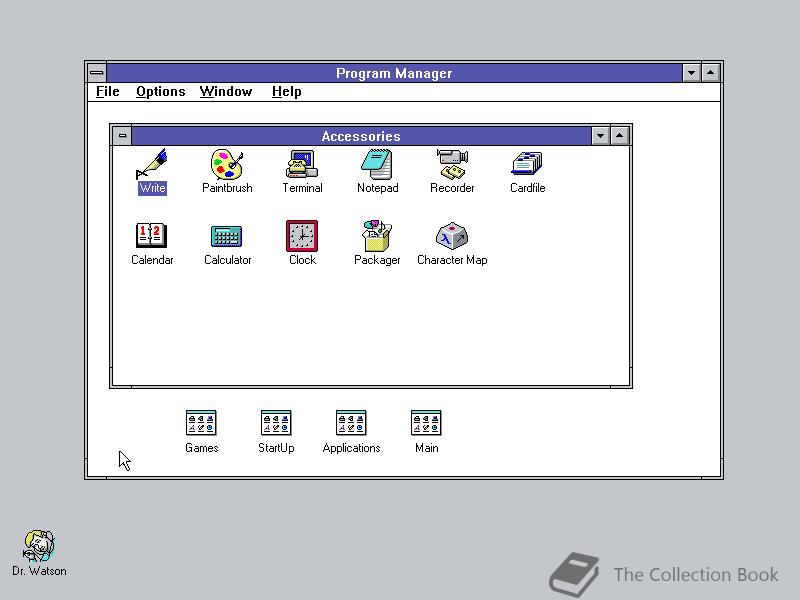Click the Applications program group icon
This screenshot has width=800, height=600.
point(351,423)
